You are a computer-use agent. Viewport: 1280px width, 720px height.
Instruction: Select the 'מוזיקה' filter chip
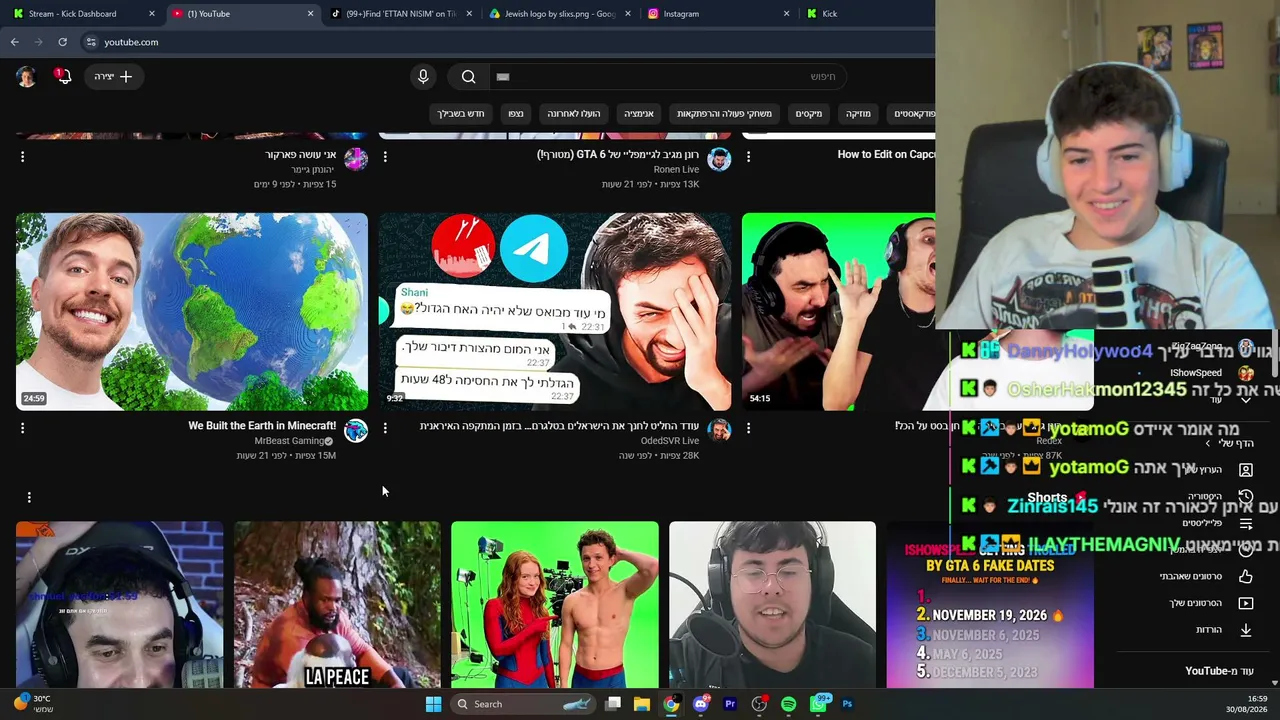(859, 114)
